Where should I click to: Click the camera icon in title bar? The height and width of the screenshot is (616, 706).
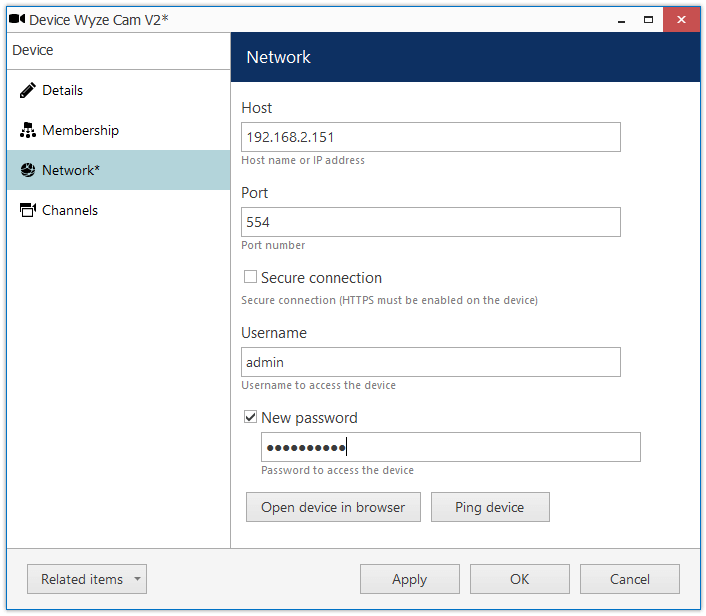pyautogui.click(x=16, y=19)
